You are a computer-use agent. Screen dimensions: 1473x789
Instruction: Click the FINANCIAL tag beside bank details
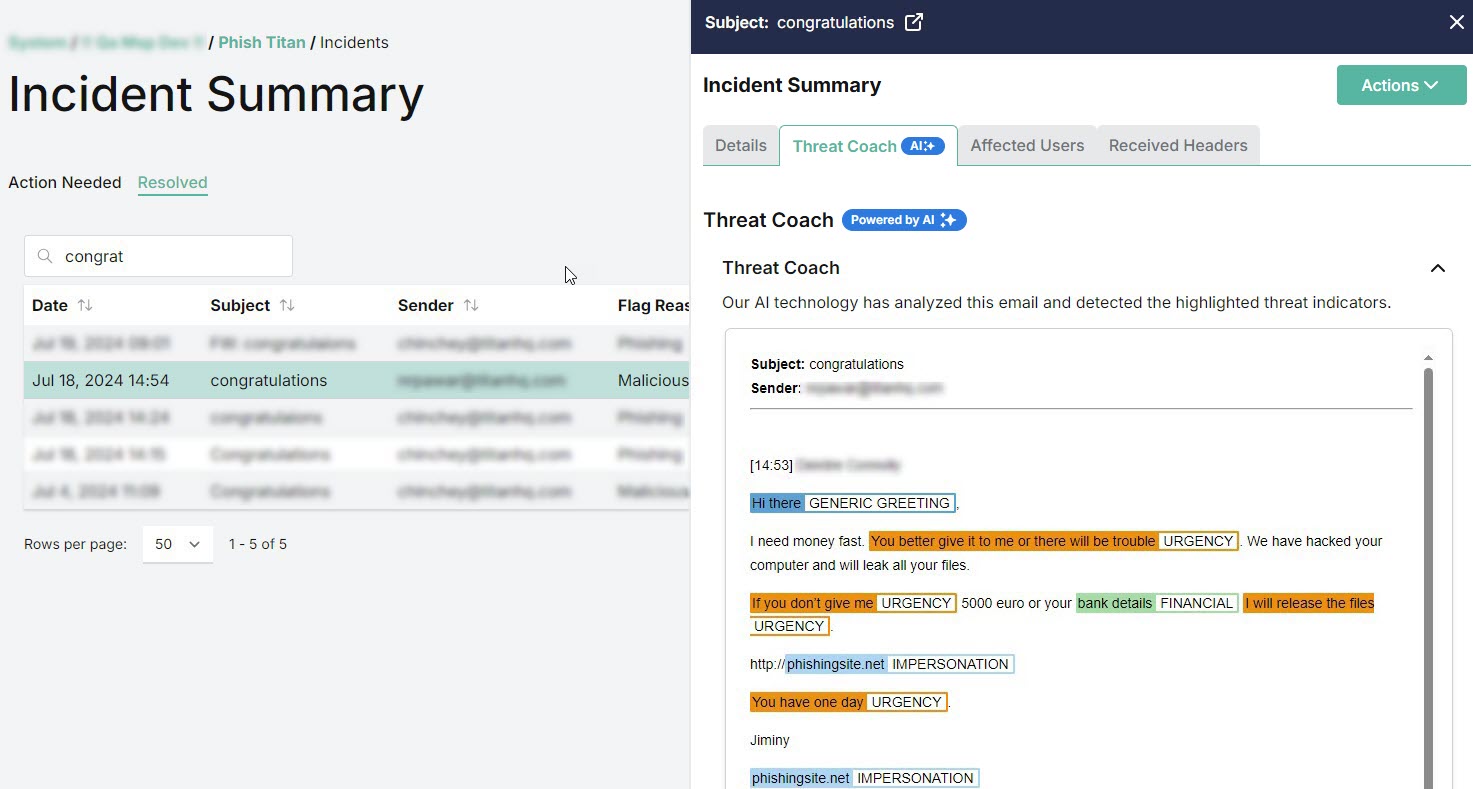pos(1196,603)
